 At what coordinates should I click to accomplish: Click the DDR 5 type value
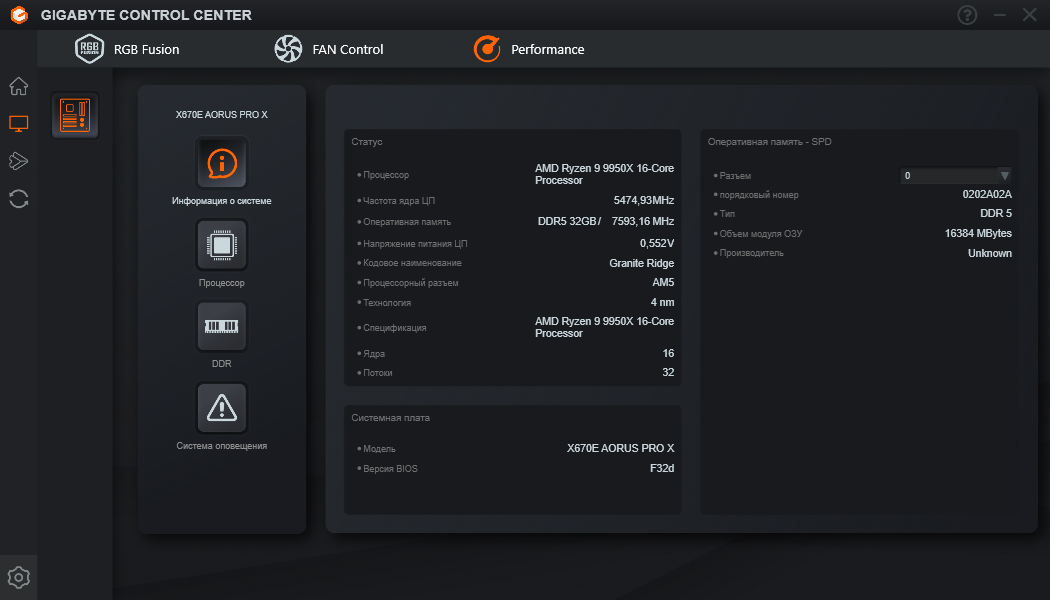pos(996,213)
